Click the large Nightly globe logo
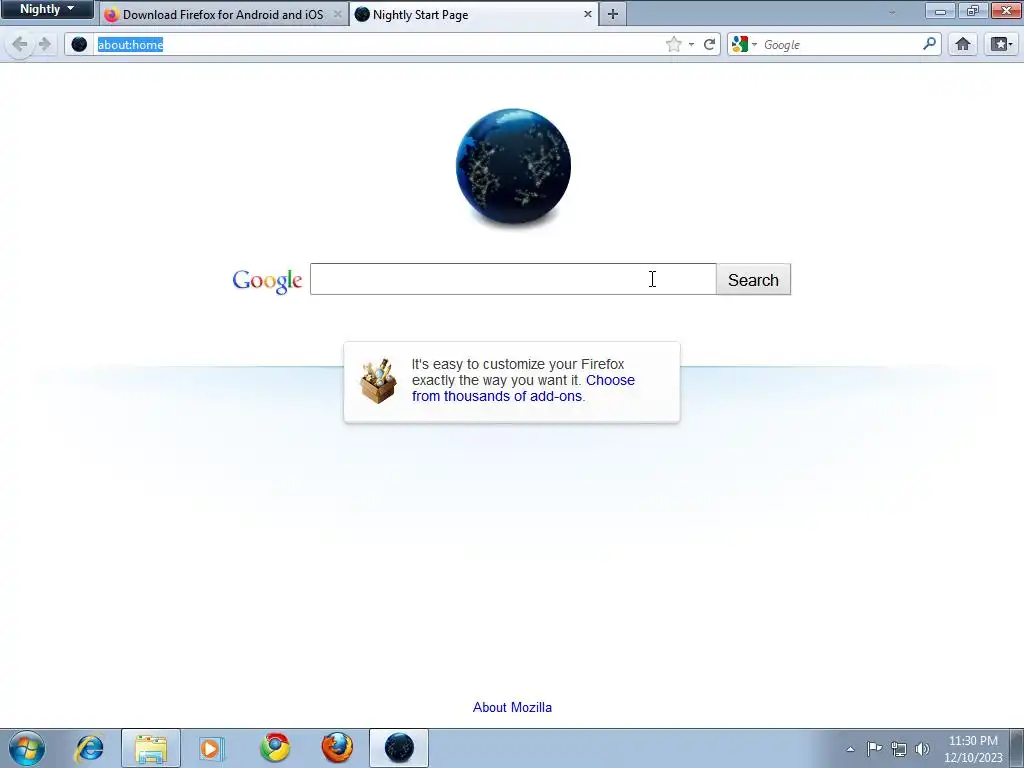The width and height of the screenshot is (1024, 768). tap(513, 167)
